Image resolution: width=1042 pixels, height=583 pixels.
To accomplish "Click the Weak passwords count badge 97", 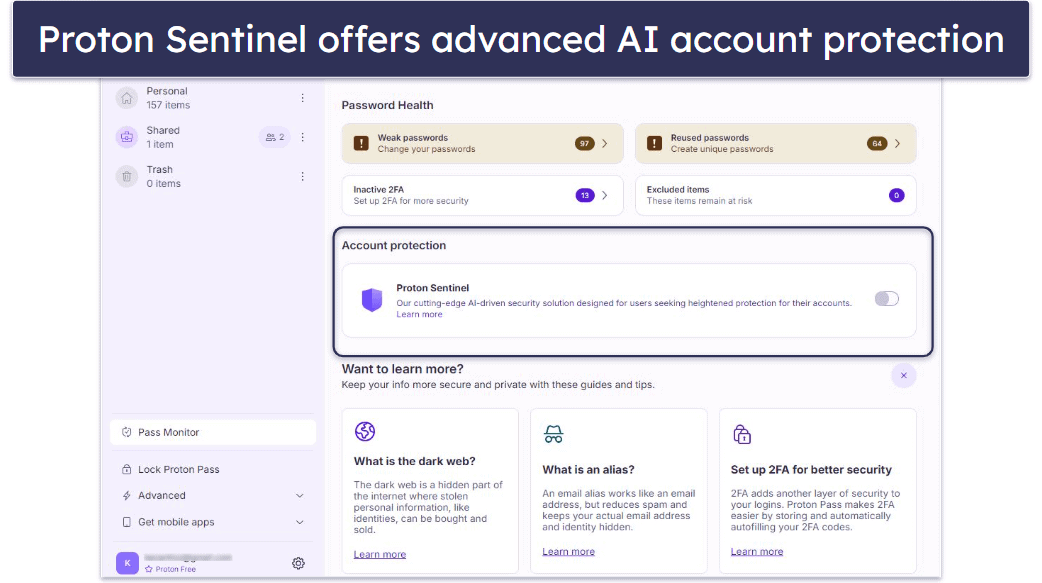I will point(584,143).
